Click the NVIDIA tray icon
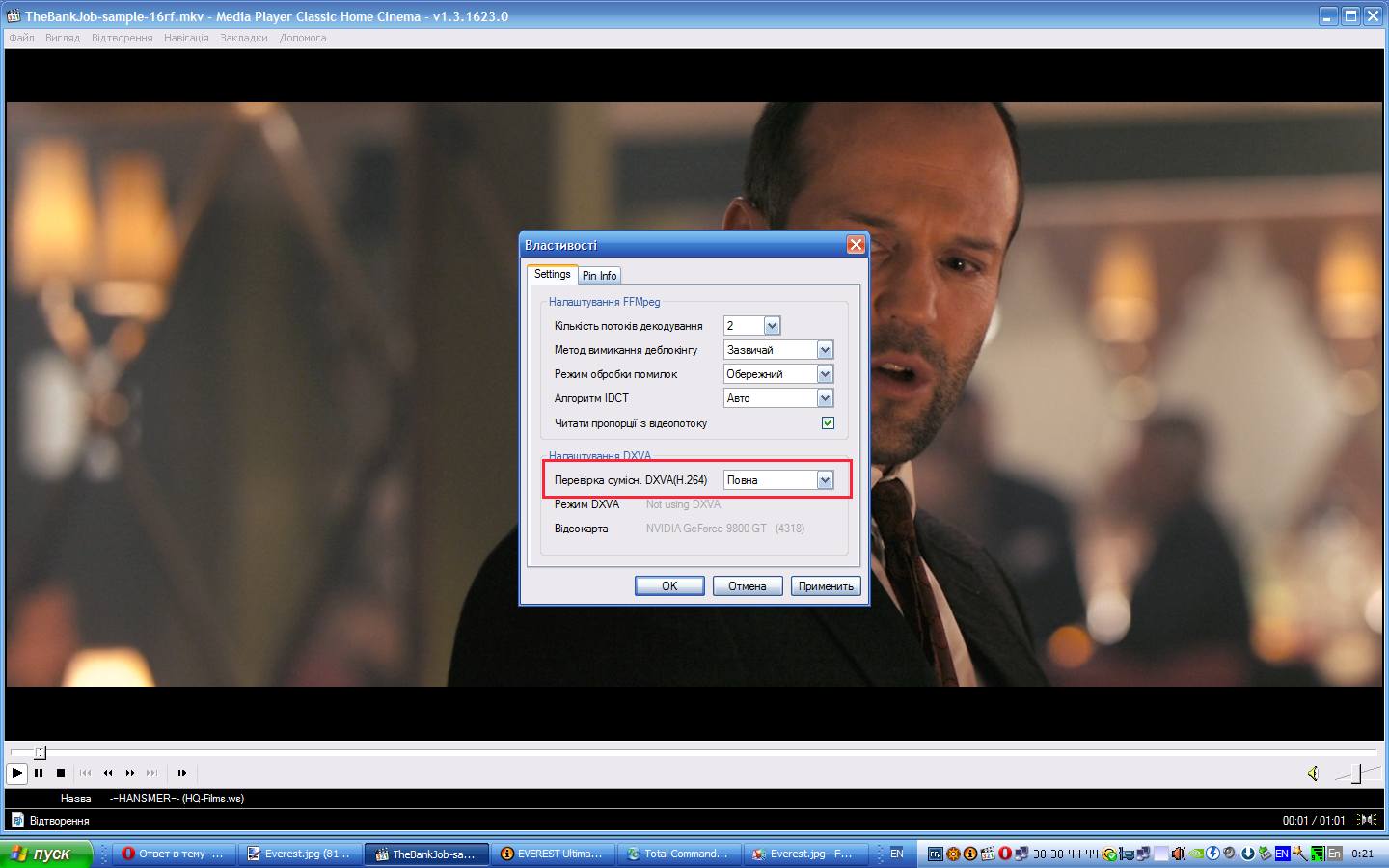 (x=1196, y=854)
